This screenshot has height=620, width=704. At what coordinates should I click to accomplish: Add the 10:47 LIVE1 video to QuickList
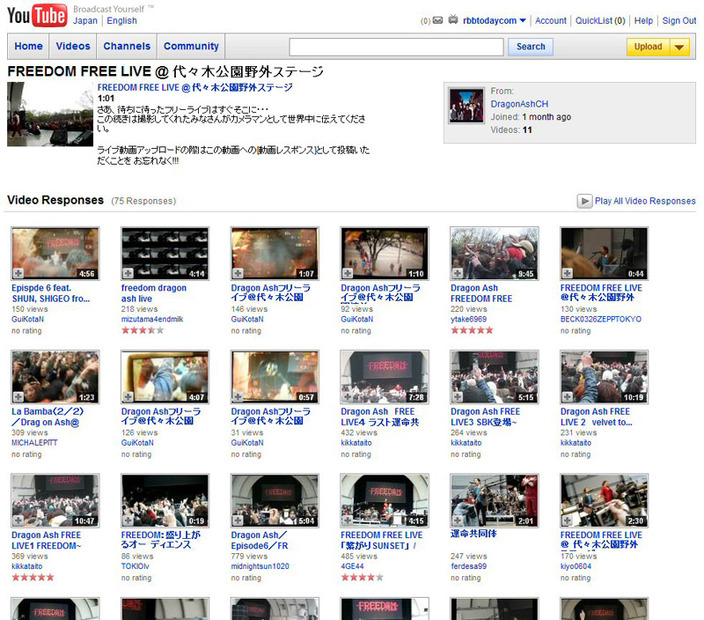[18, 520]
